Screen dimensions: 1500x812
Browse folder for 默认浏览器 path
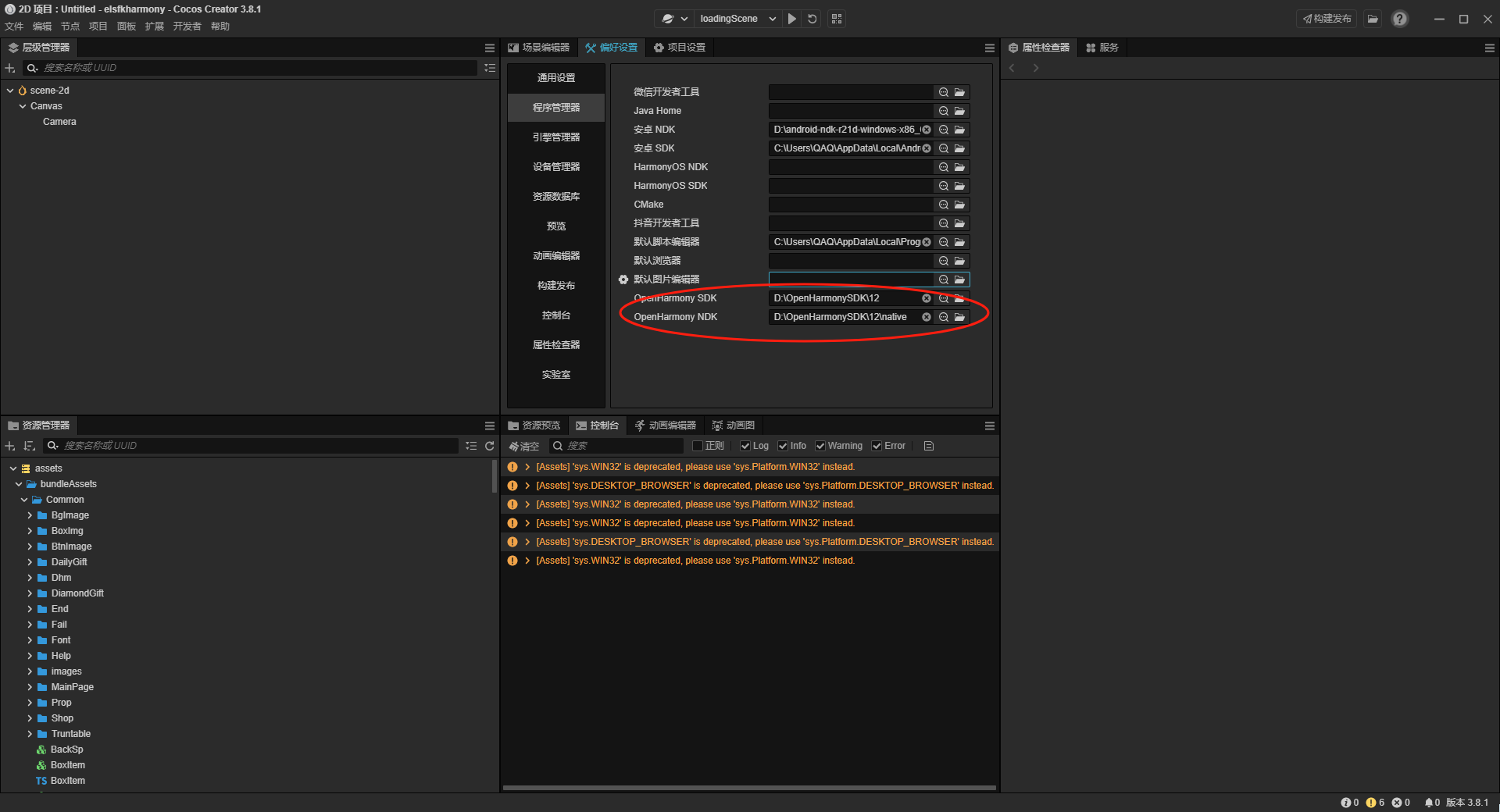960,261
